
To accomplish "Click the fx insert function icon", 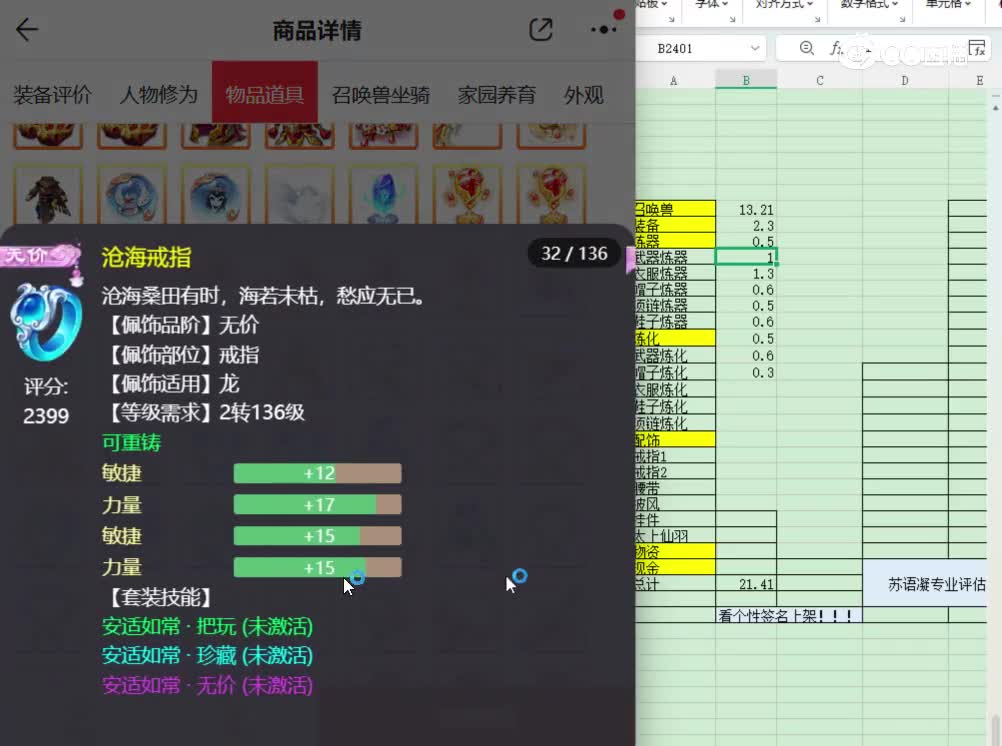I will pyautogui.click(x=835, y=48).
